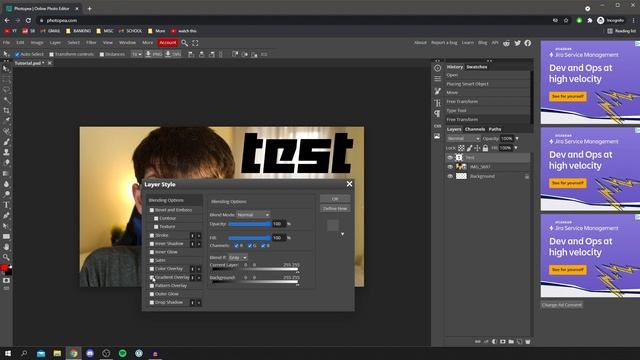Image resolution: width=640 pixels, height=360 pixels.
Task: Click Define New button
Action: [x=335, y=209]
